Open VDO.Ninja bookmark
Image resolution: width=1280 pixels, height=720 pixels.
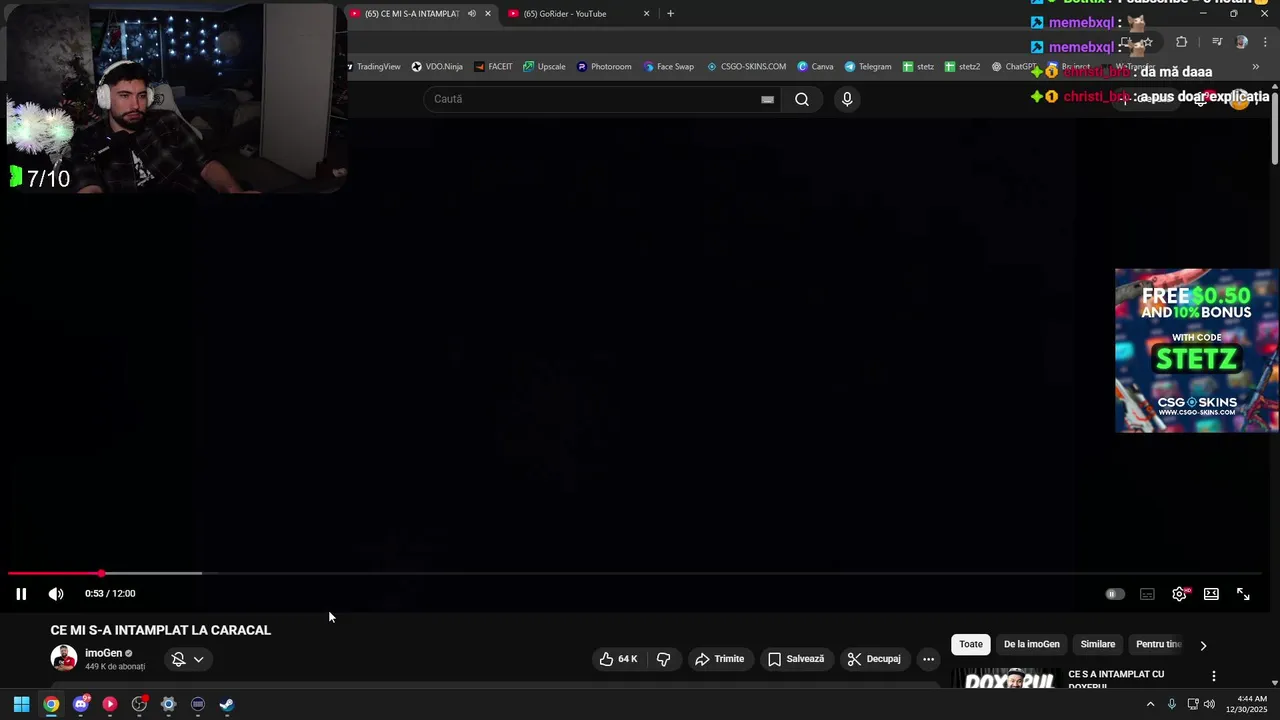[437, 67]
